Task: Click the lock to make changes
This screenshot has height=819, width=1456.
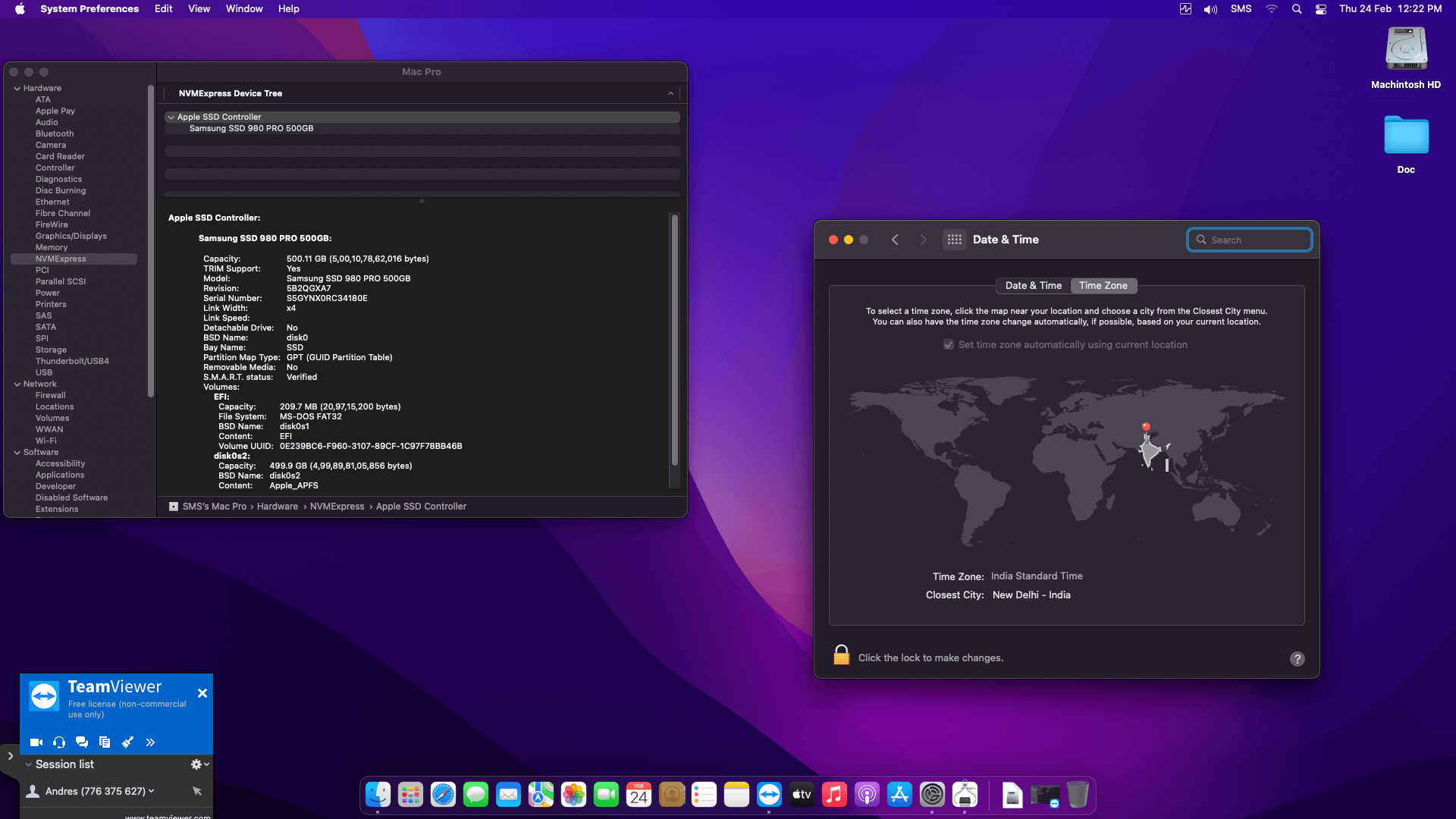Action: 841,654
